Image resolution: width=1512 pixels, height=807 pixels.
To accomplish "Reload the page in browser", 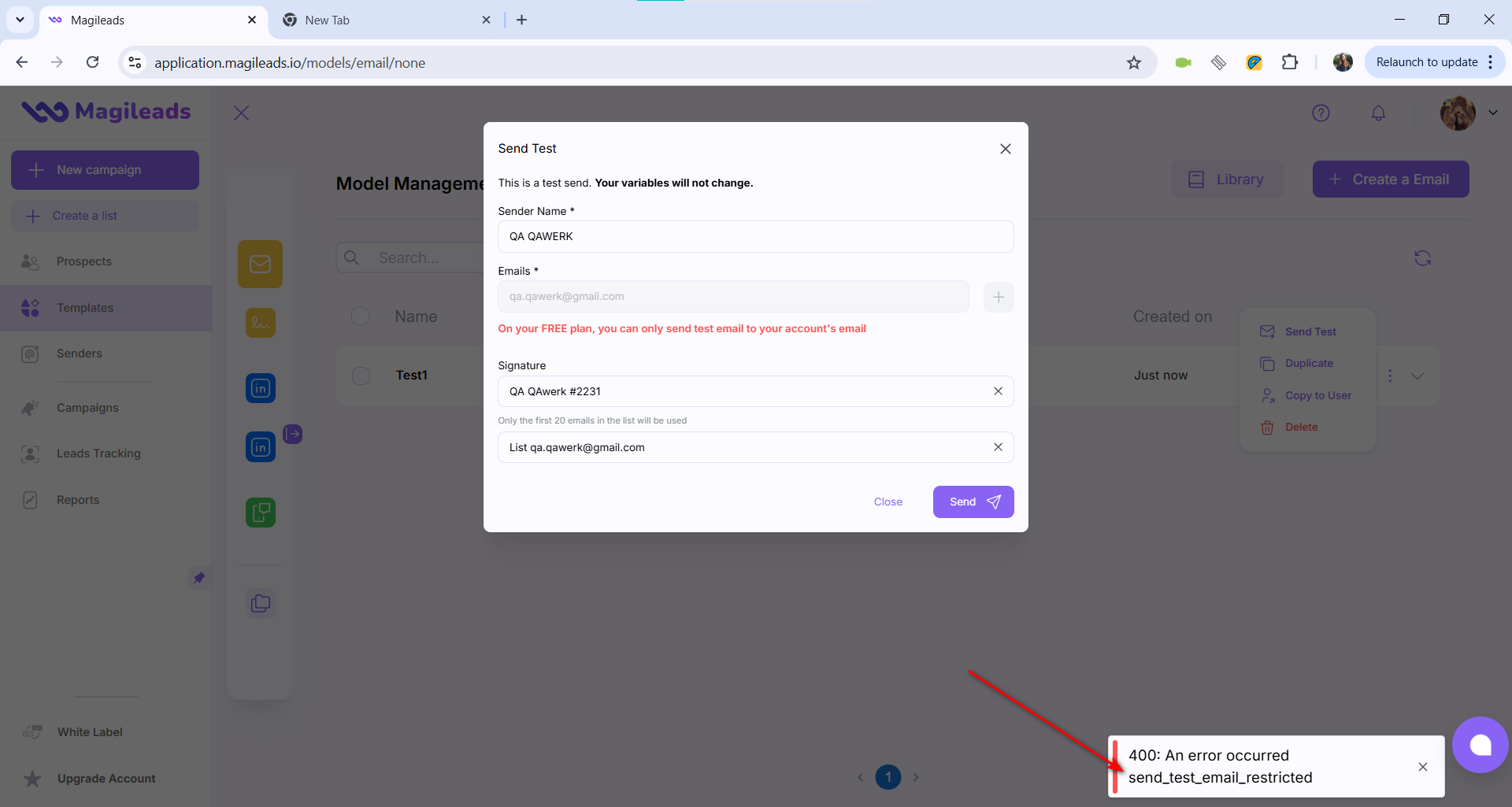I will point(93,62).
